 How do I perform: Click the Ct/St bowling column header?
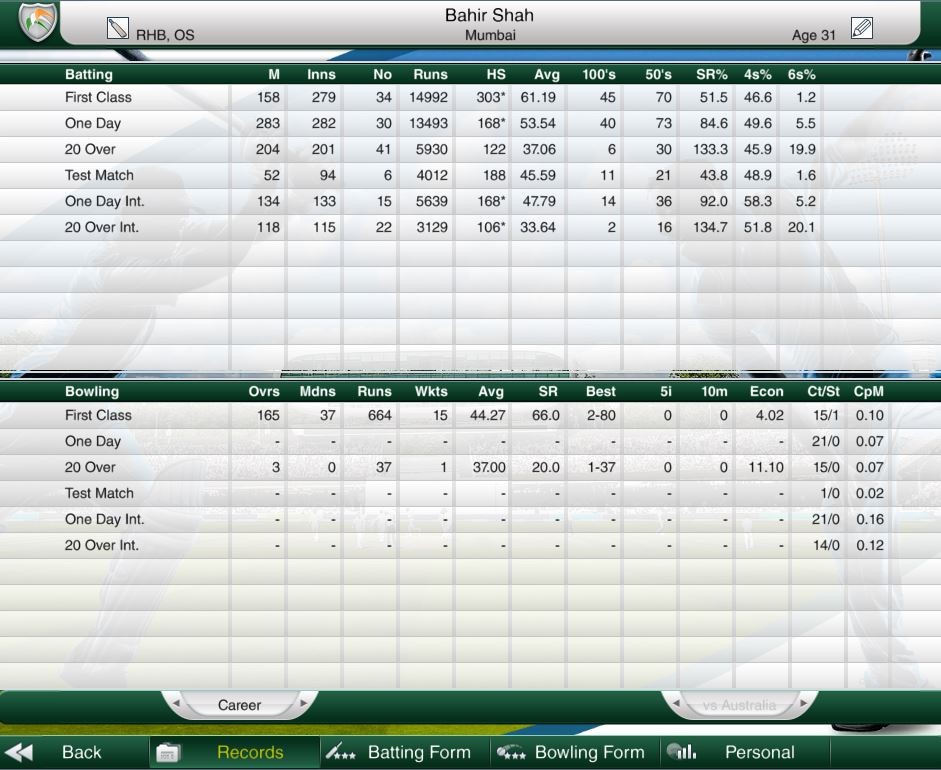pyautogui.click(x=823, y=391)
